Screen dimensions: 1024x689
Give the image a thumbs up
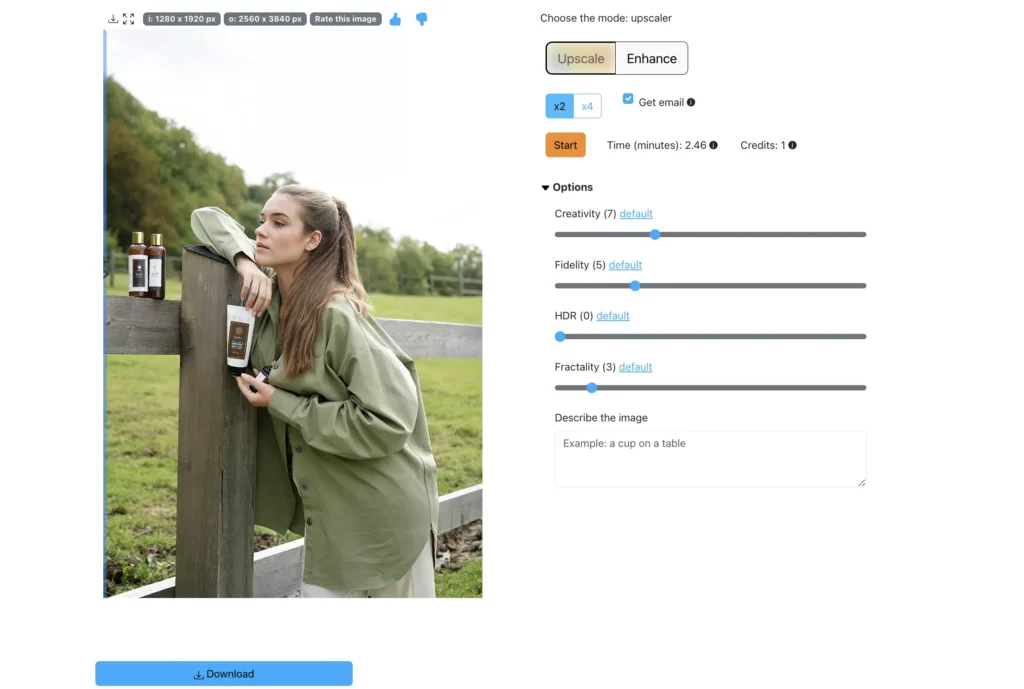pos(395,19)
